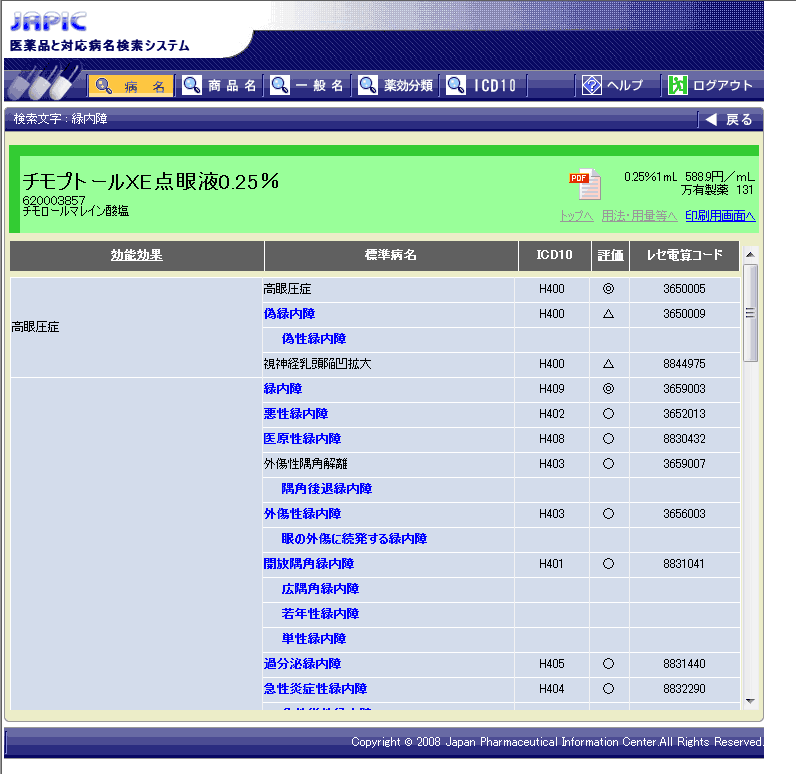Click the logout icon

point(678,86)
